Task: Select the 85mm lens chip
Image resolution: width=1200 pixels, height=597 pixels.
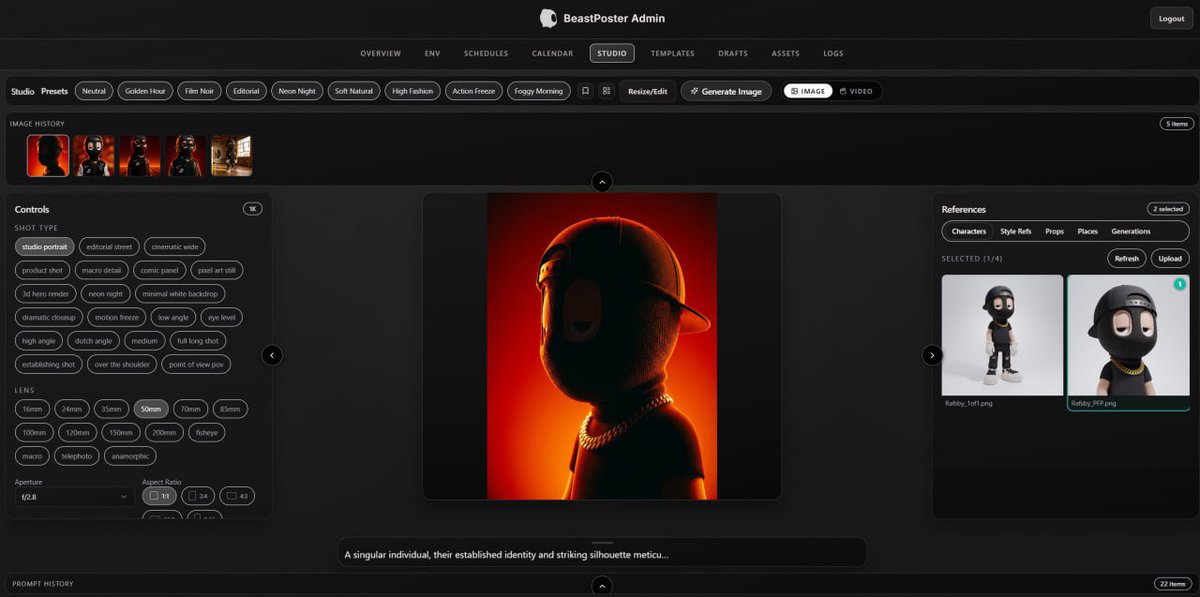Action: [x=230, y=409]
